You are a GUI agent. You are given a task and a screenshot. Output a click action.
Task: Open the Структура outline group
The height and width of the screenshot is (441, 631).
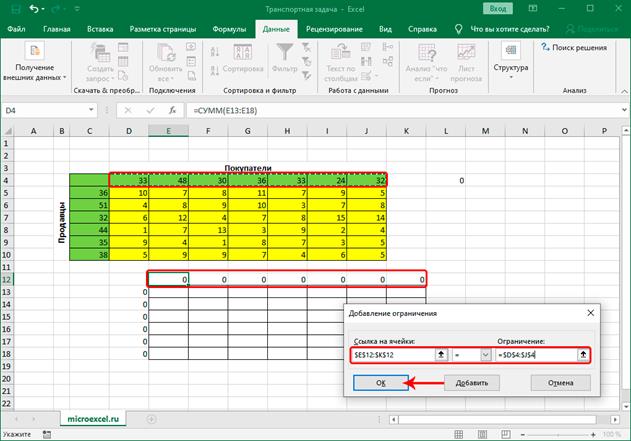coord(511,61)
